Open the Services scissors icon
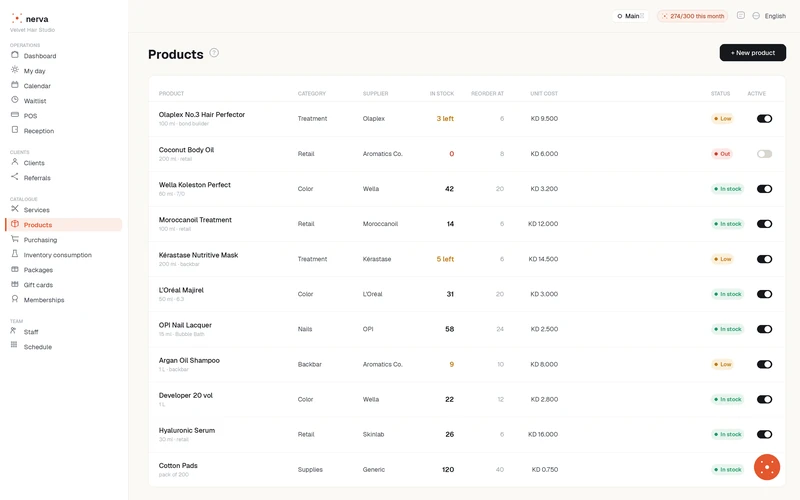 (x=15, y=209)
